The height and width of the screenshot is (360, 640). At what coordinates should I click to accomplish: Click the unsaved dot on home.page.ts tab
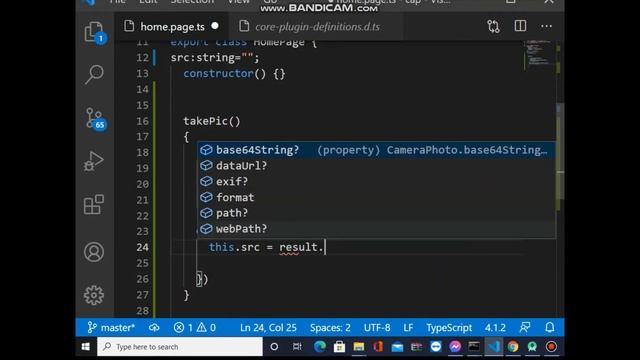point(215,26)
